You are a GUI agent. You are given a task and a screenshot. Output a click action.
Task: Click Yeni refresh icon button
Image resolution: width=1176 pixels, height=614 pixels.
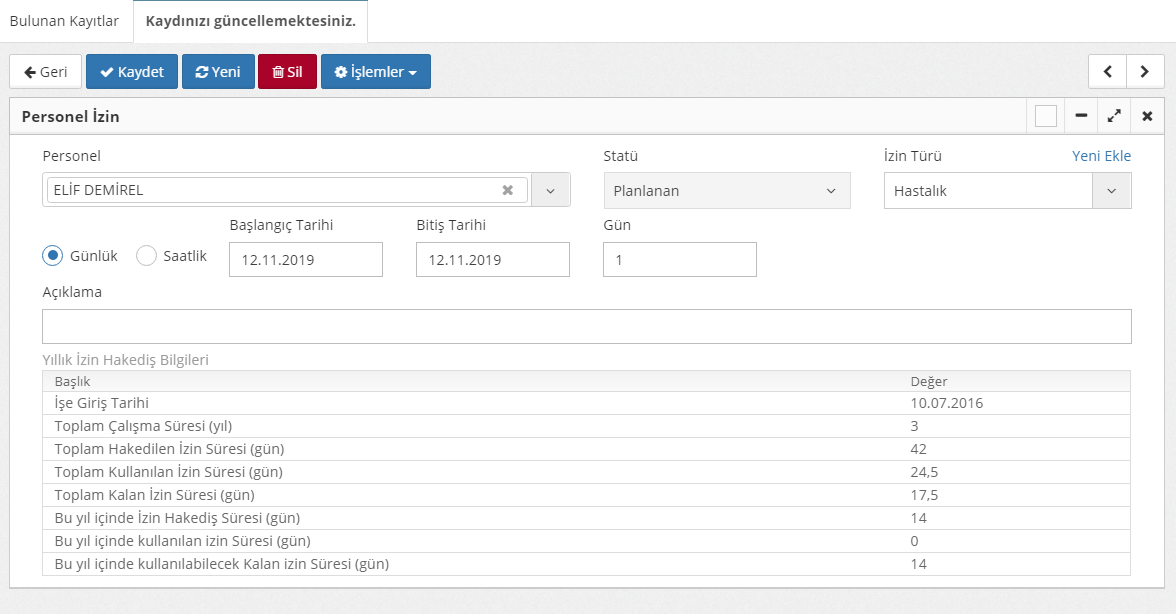pyautogui.click(x=218, y=72)
